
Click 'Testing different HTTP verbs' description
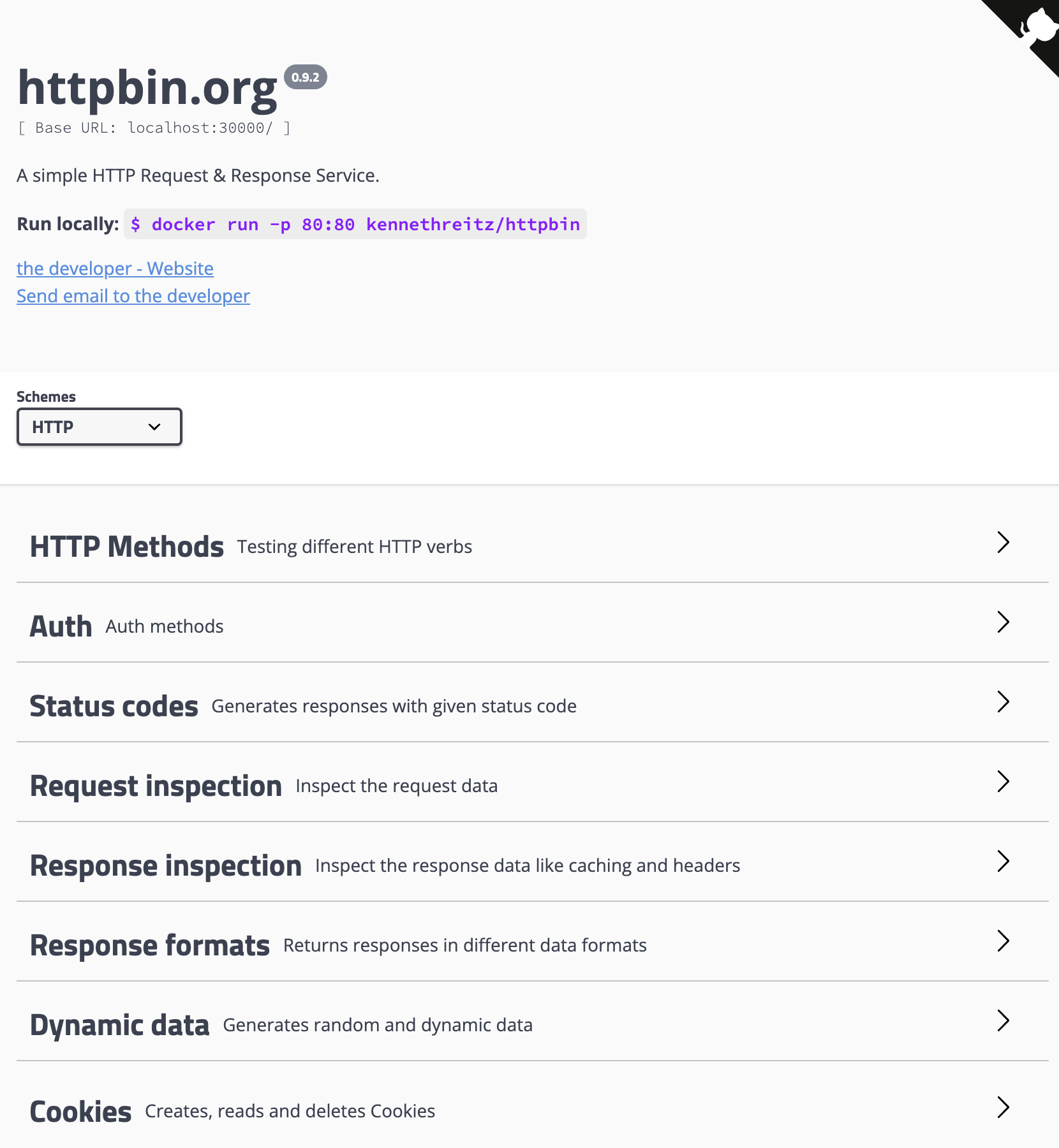tap(355, 547)
